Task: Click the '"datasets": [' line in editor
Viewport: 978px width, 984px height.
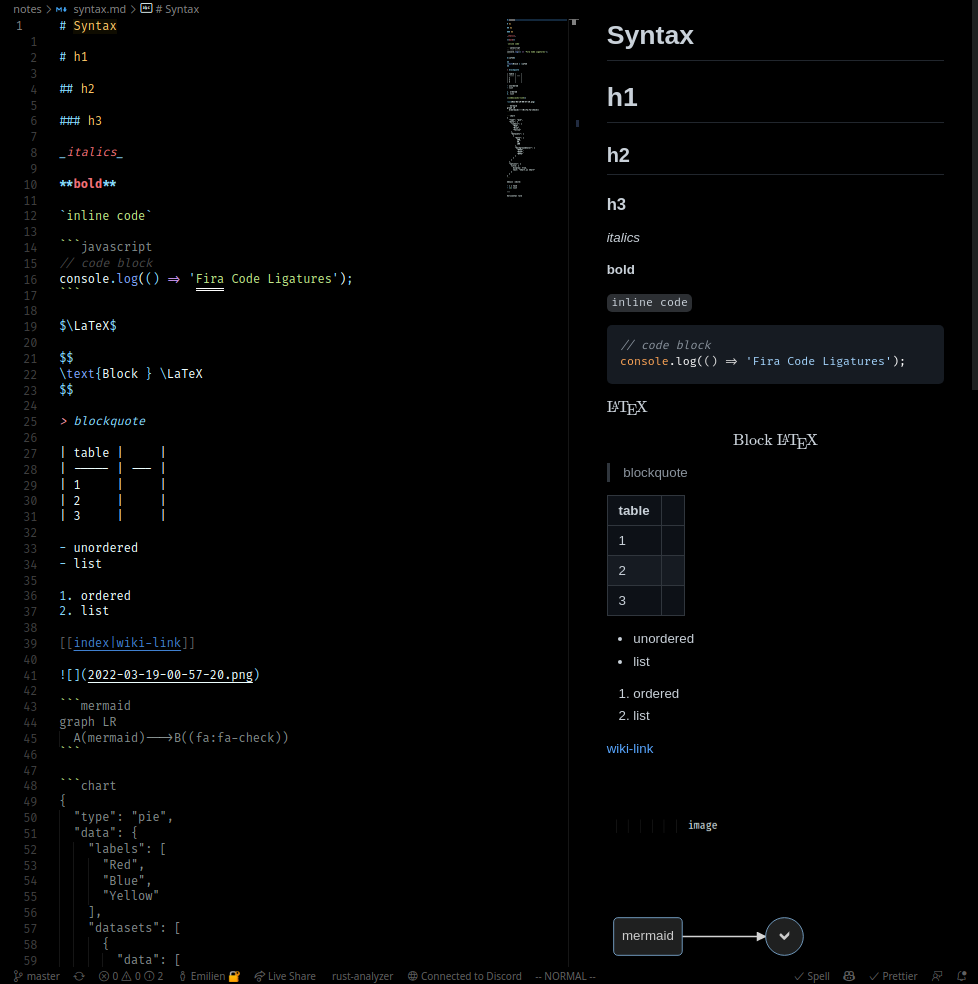Action: coord(134,928)
